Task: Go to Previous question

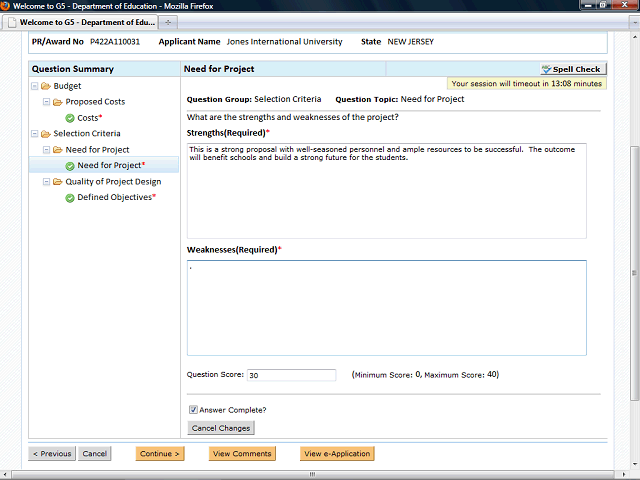Action: pos(52,453)
